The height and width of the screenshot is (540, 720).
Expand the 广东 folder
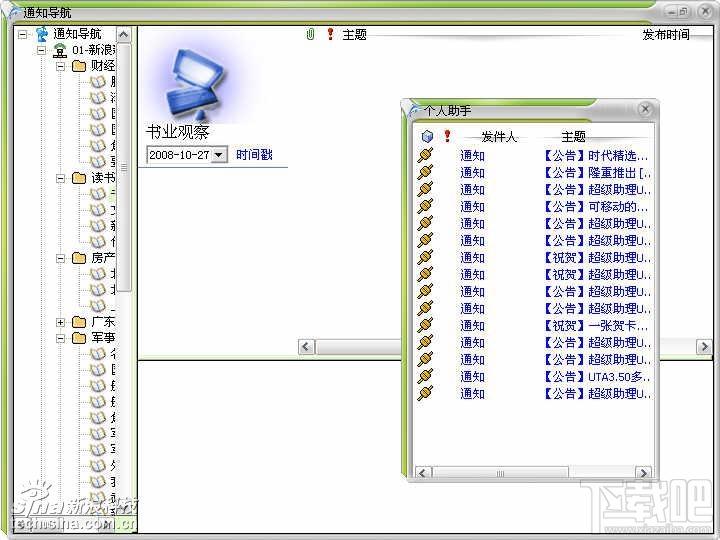click(60, 322)
